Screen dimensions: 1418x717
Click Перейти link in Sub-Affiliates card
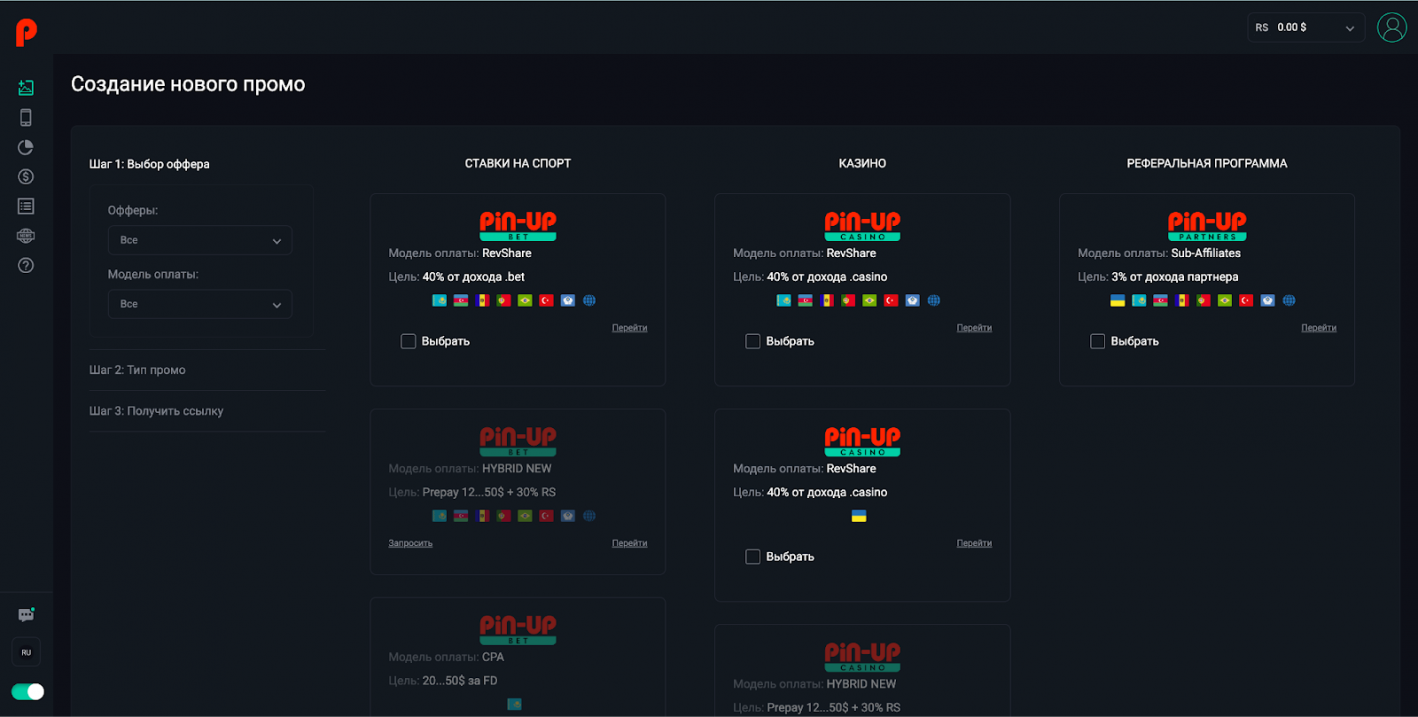pos(1319,328)
